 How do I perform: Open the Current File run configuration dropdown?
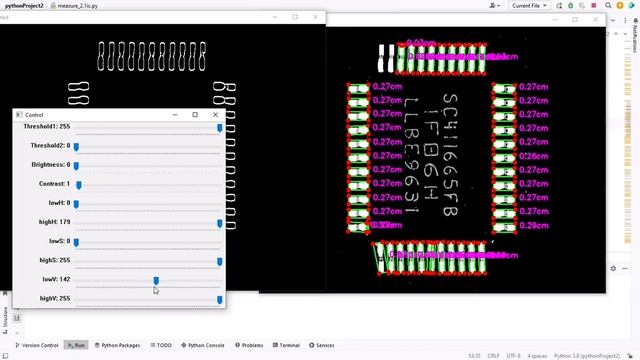[529, 6]
